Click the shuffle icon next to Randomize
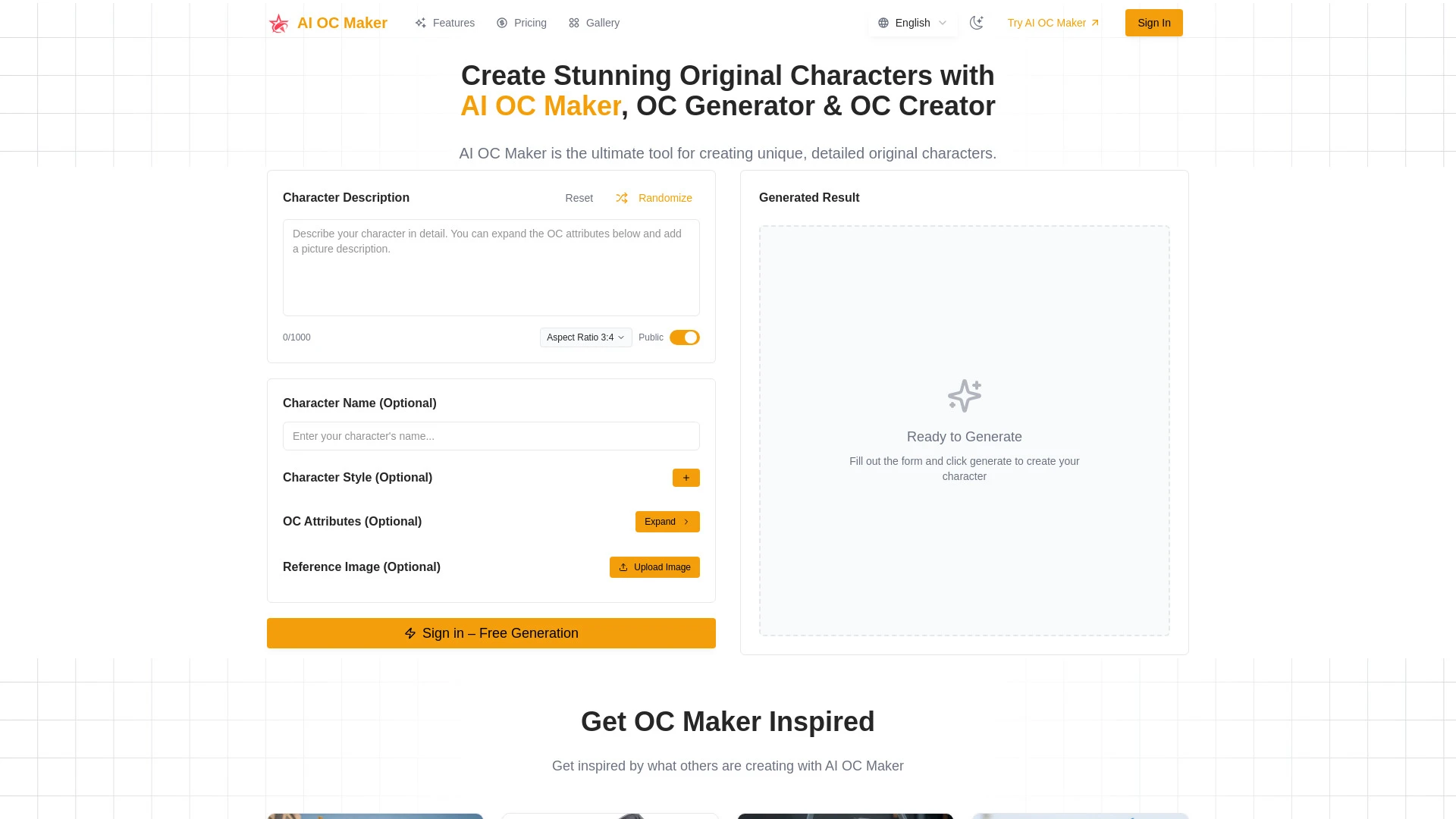Viewport: 1456px width, 819px height. point(622,198)
